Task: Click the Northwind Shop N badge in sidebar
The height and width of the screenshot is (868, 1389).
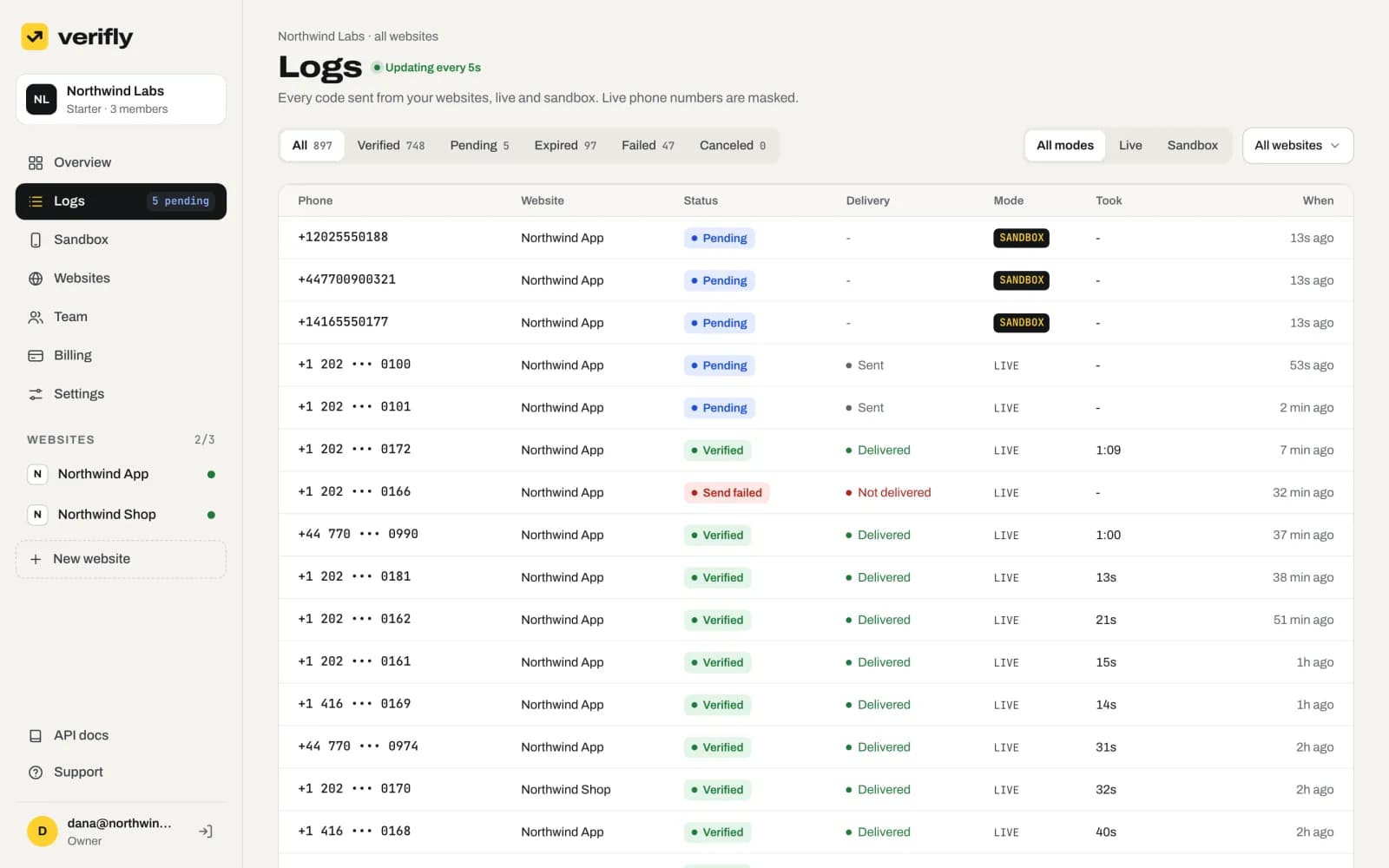Action: pos(37,515)
